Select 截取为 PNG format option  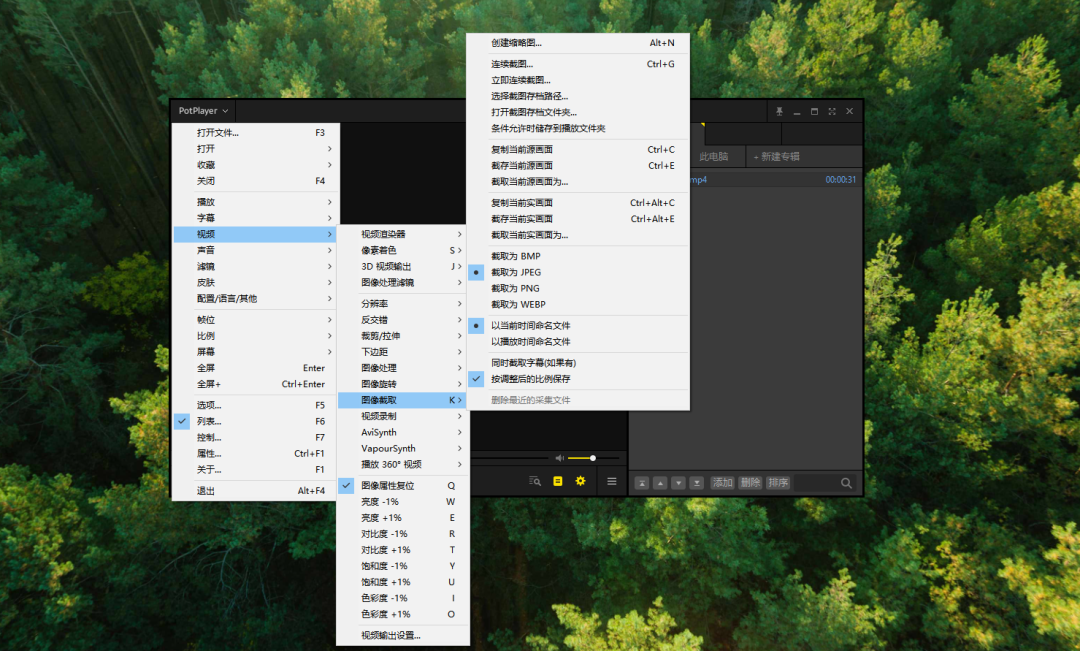click(x=516, y=288)
